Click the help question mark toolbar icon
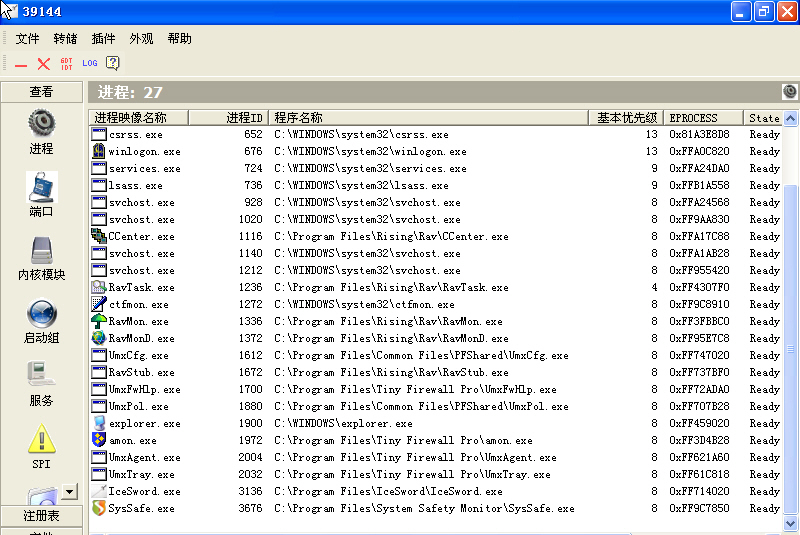This screenshot has width=800, height=535. click(112, 63)
